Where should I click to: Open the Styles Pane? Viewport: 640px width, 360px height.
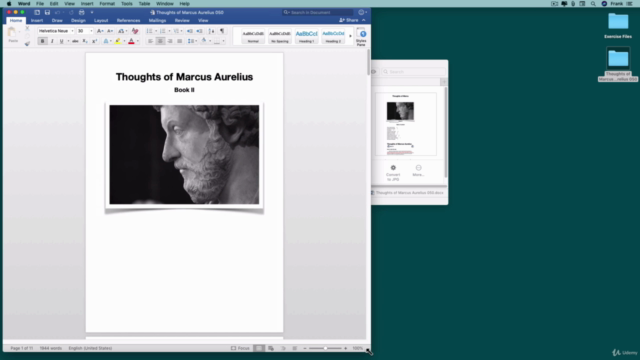point(361,36)
